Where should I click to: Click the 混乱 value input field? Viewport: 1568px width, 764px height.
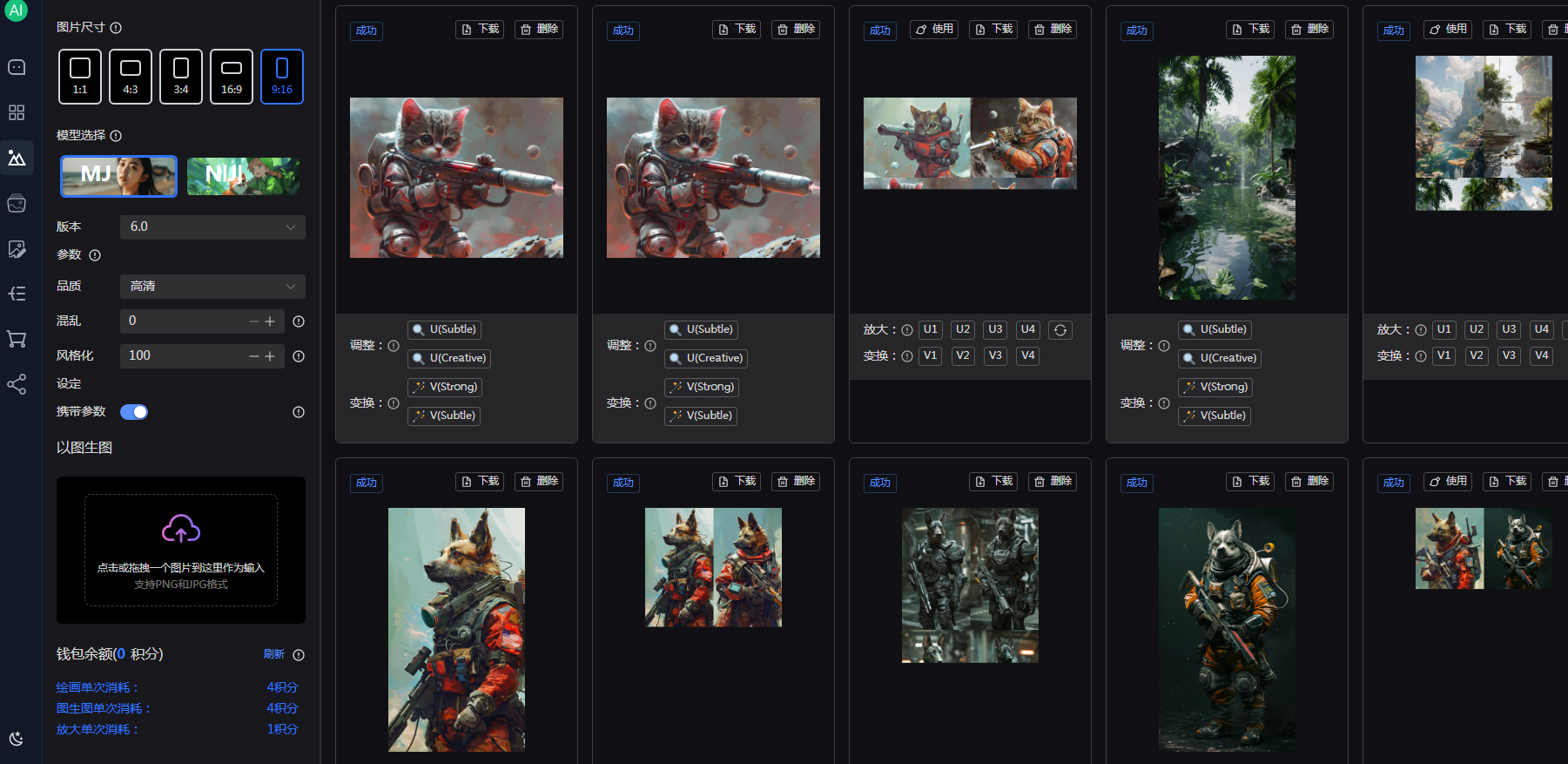coord(183,321)
